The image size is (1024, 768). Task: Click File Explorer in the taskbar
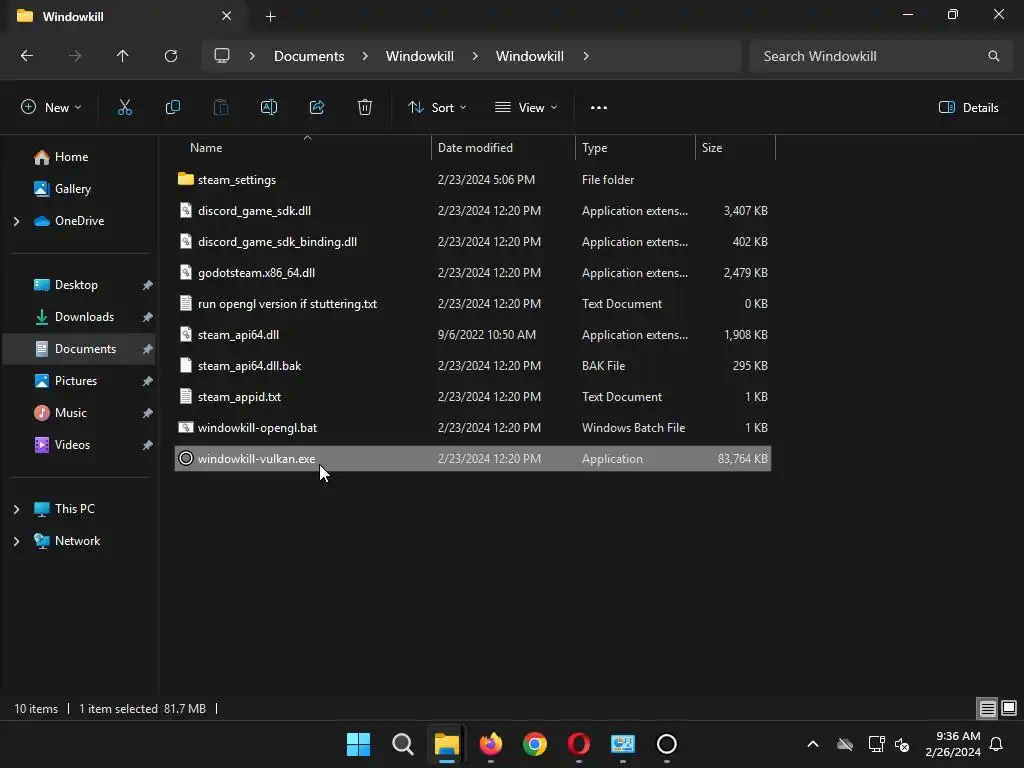(x=447, y=744)
